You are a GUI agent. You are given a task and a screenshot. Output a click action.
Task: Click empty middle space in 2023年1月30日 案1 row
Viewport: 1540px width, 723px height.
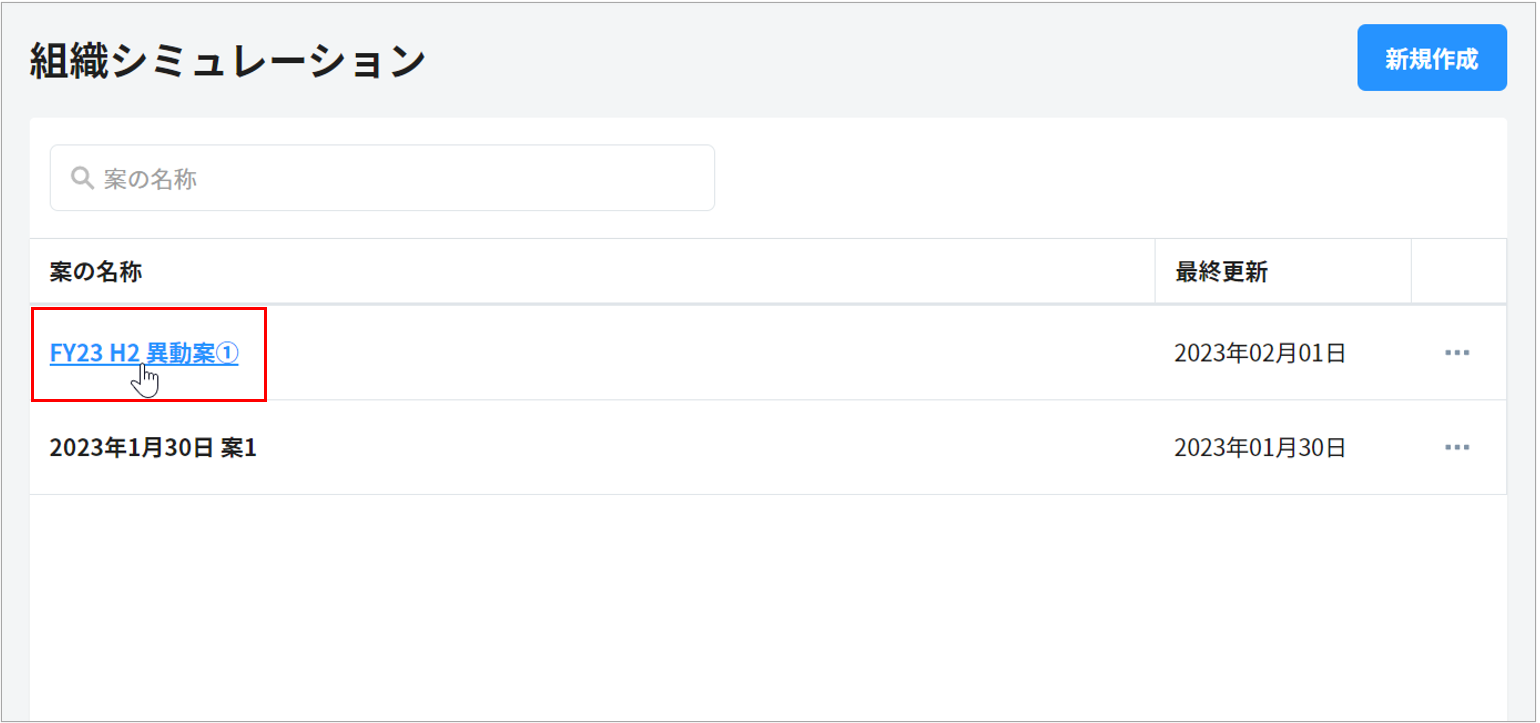[x=700, y=448]
